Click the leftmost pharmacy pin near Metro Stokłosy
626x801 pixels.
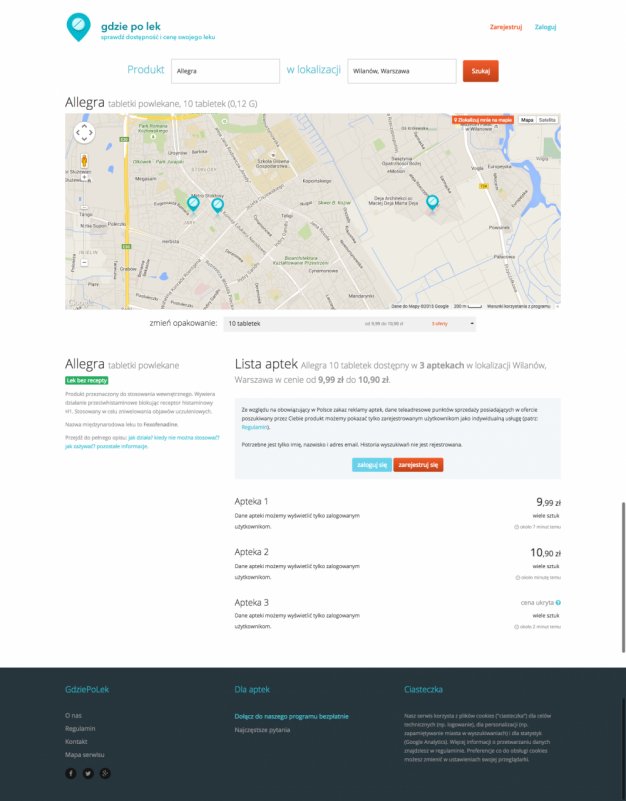pyautogui.click(x=193, y=204)
